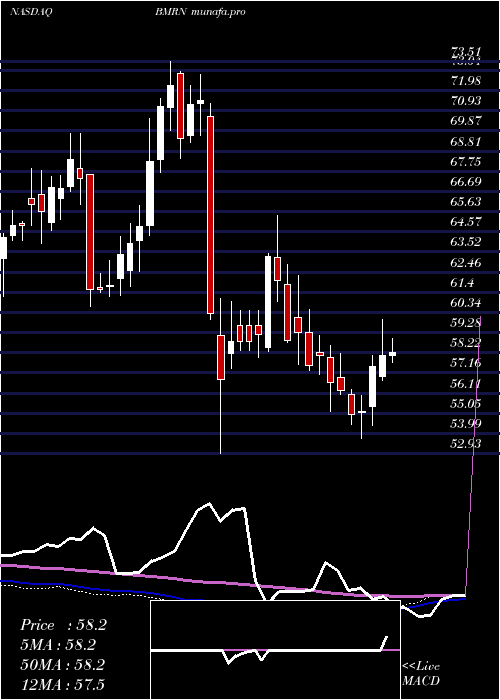Click the 61.4 price axis label
This screenshot has width=500, height=700.
[463, 283]
